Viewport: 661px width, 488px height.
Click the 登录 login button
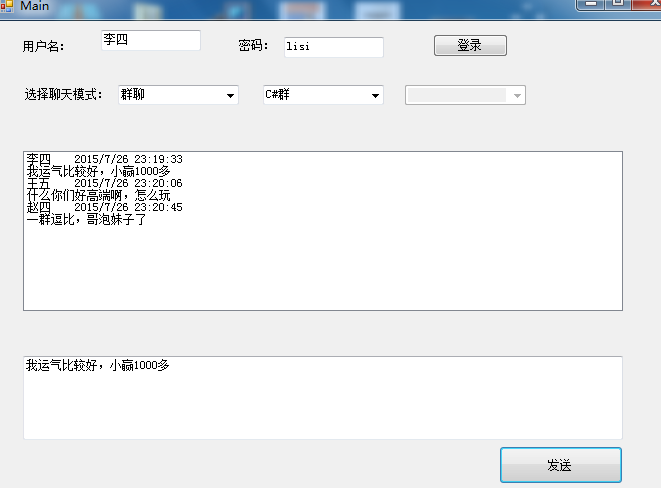470,46
